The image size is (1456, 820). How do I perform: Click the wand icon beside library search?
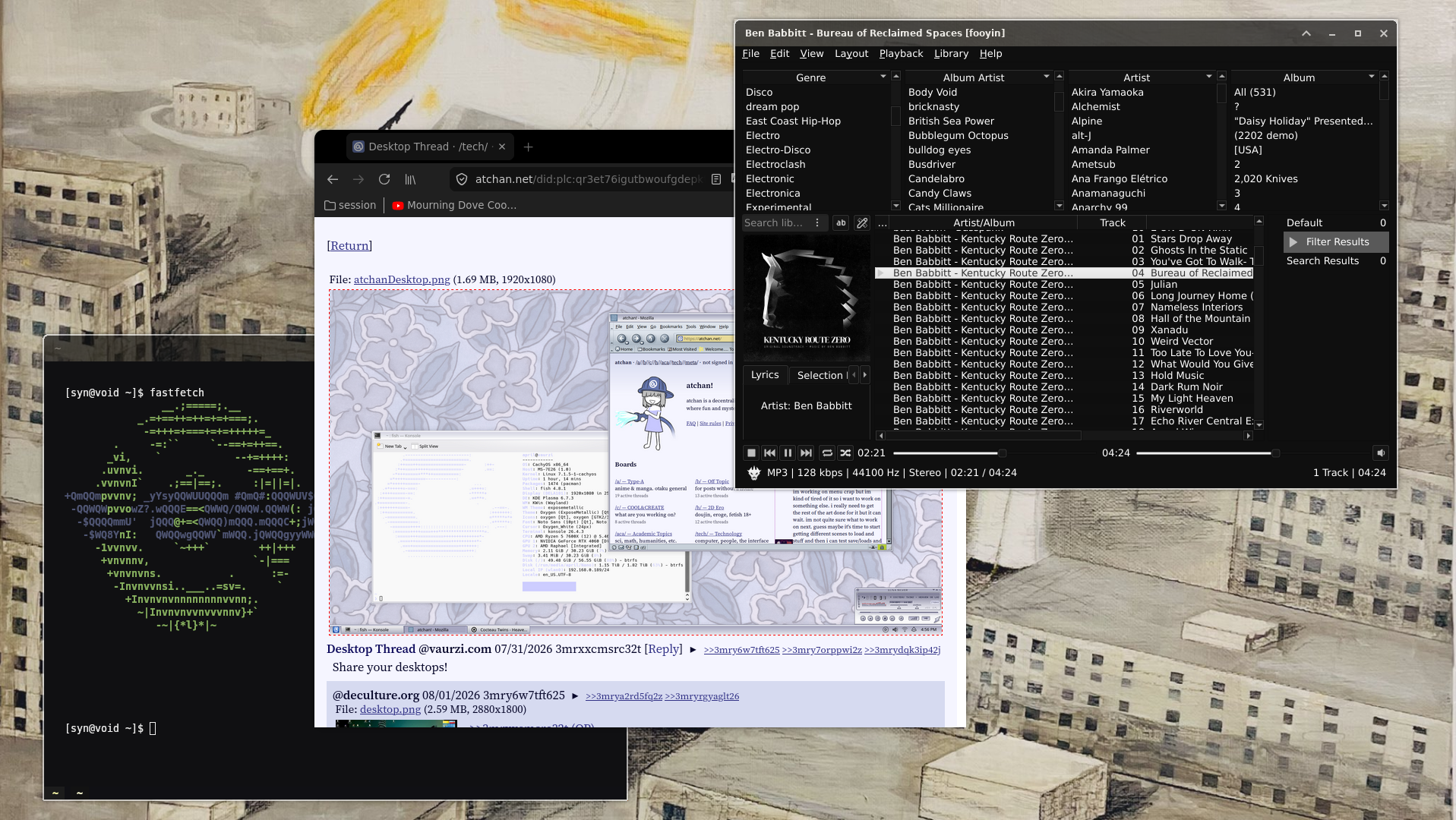point(862,223)
